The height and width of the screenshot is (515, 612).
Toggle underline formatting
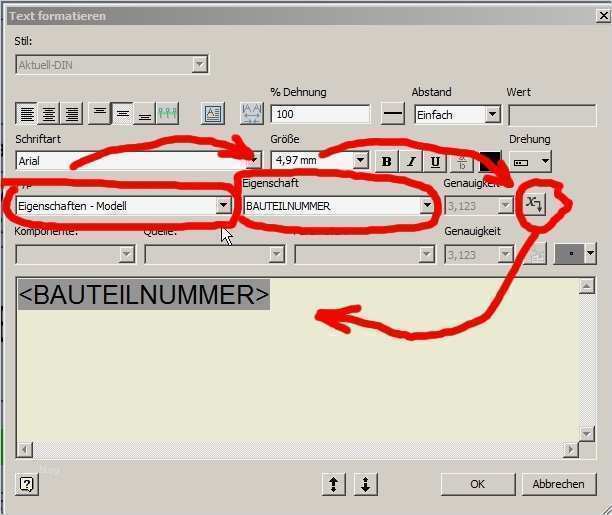coord(435,161)
